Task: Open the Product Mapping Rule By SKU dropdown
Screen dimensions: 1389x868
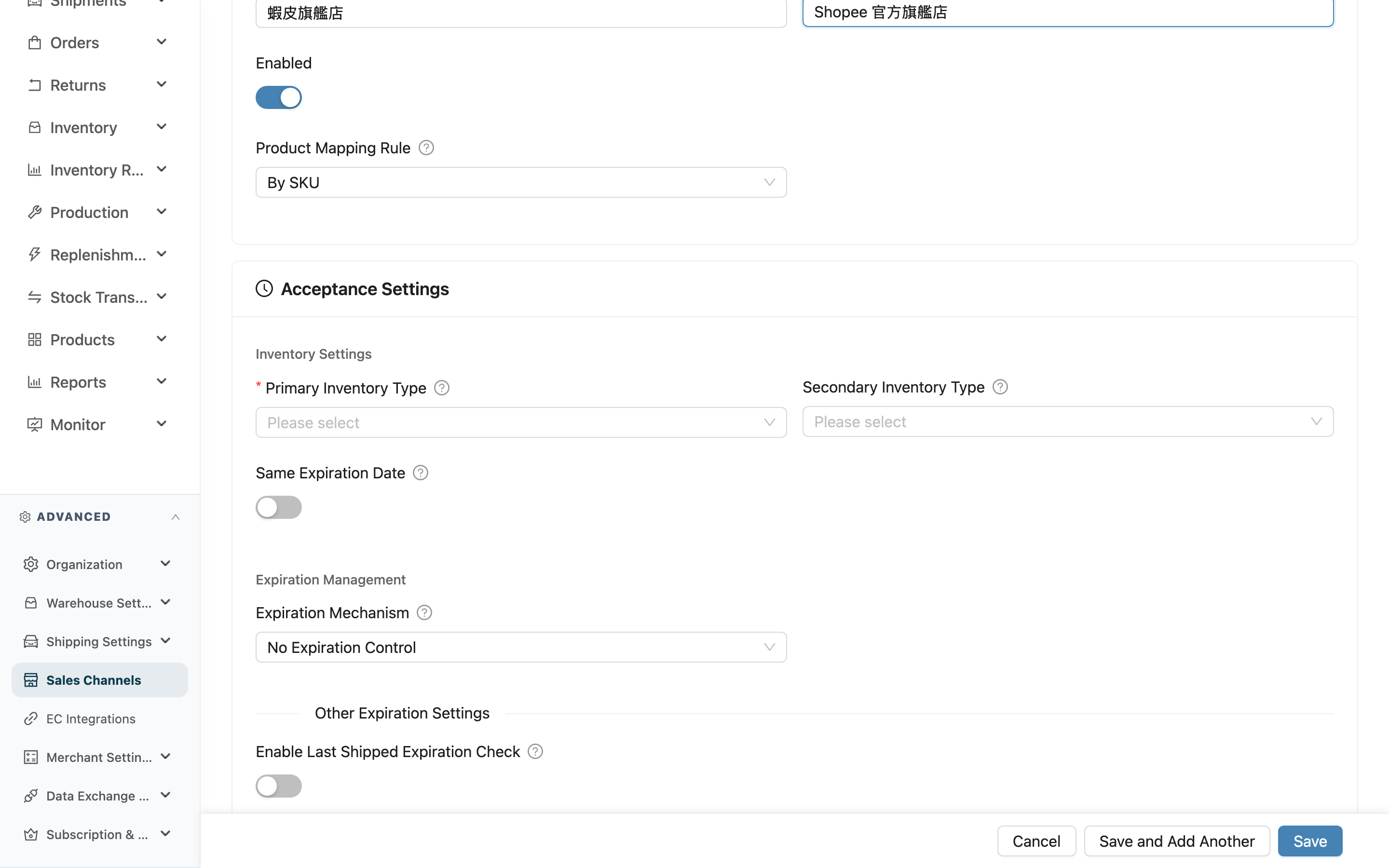Action: (x=521, y=183)
